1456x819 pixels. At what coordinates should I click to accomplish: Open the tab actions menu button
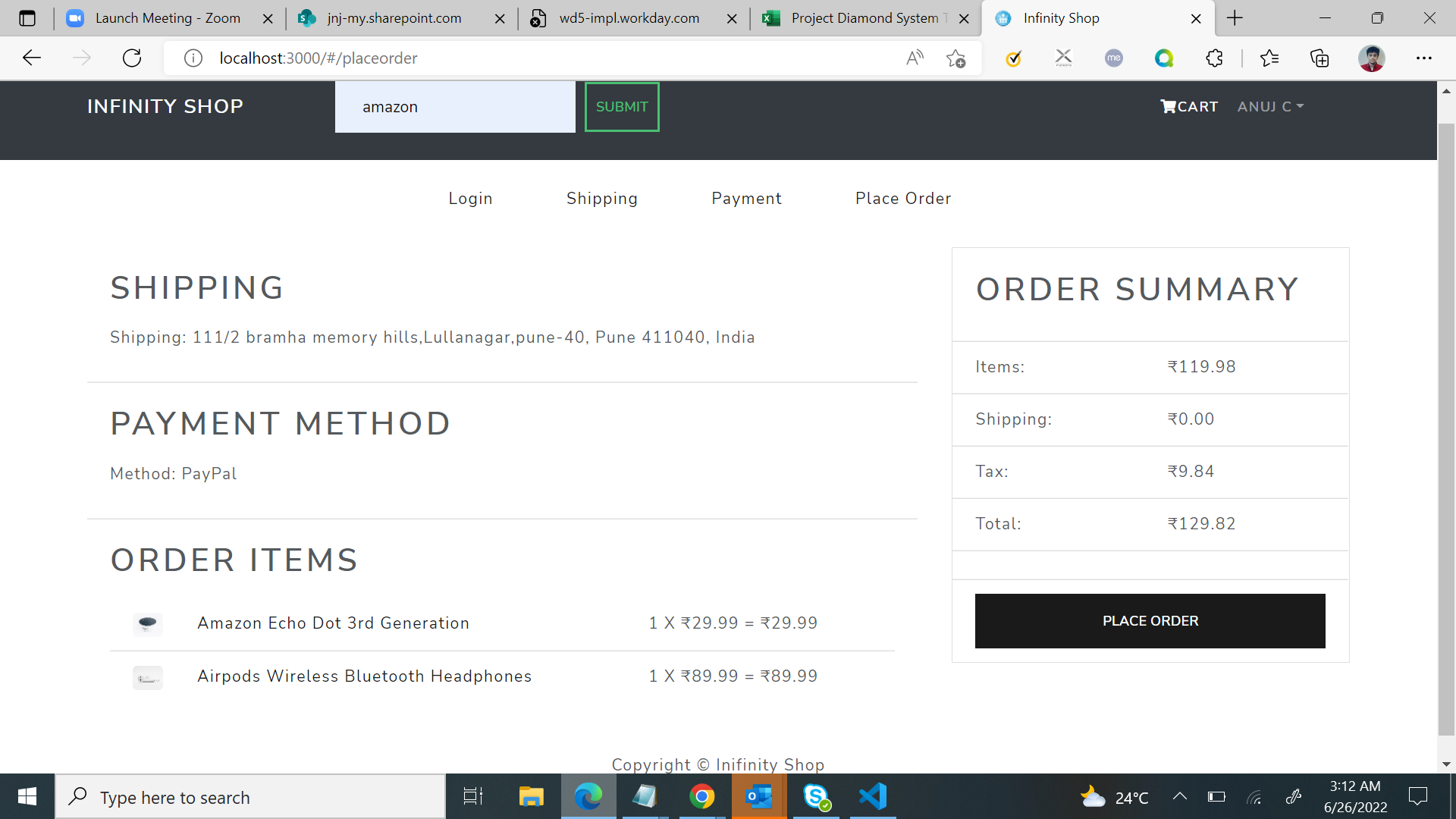tap(27, 18)
